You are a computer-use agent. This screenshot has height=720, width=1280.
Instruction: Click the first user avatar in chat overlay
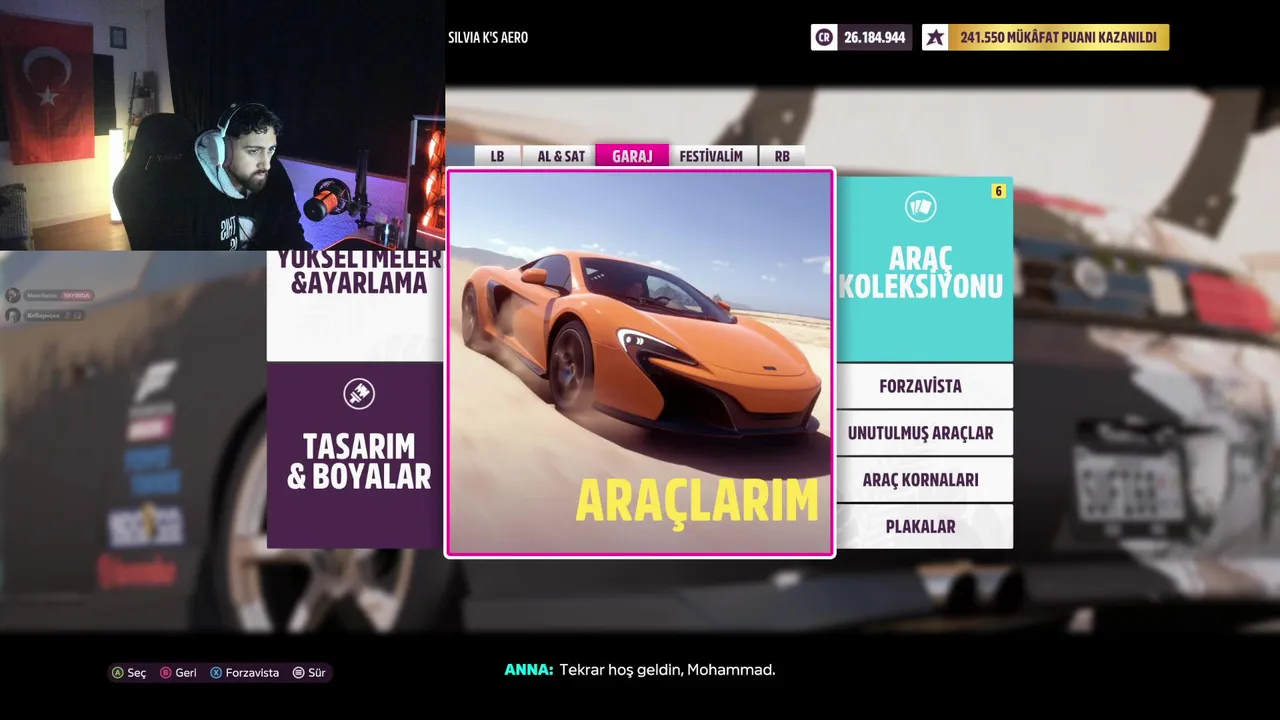[x=12, y=295]
